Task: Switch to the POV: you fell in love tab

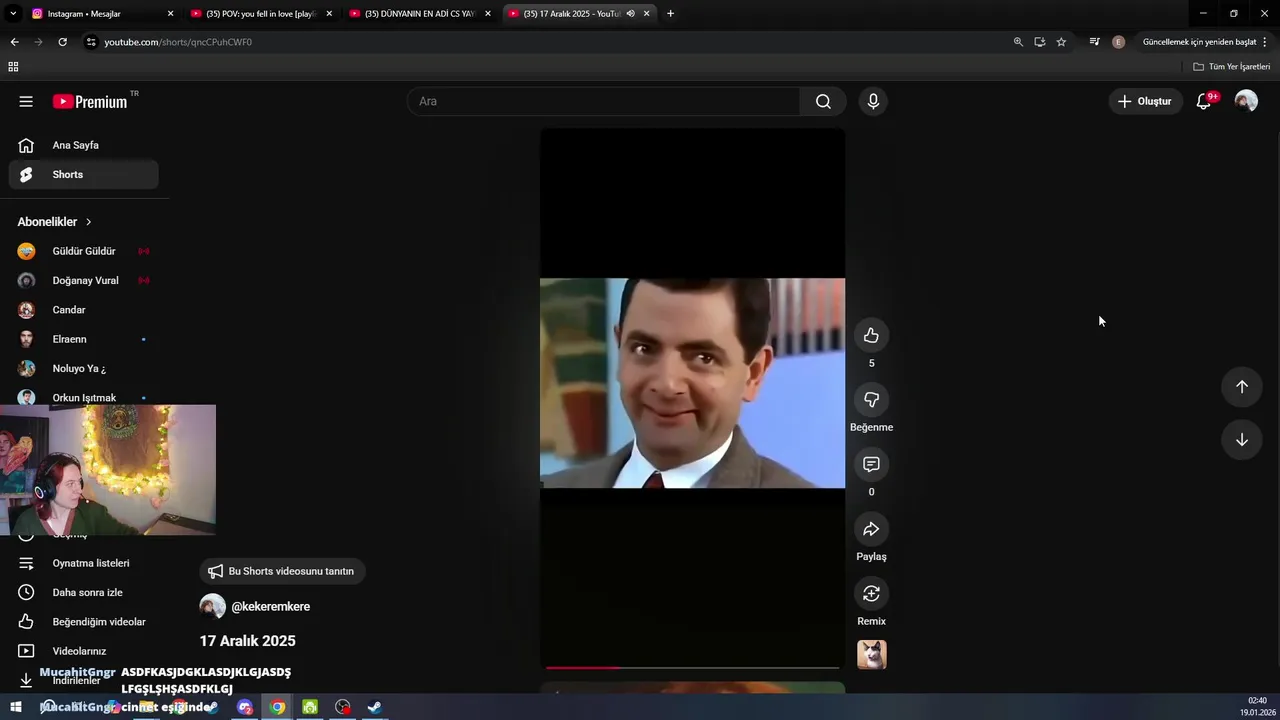Action: pos(262,14)
